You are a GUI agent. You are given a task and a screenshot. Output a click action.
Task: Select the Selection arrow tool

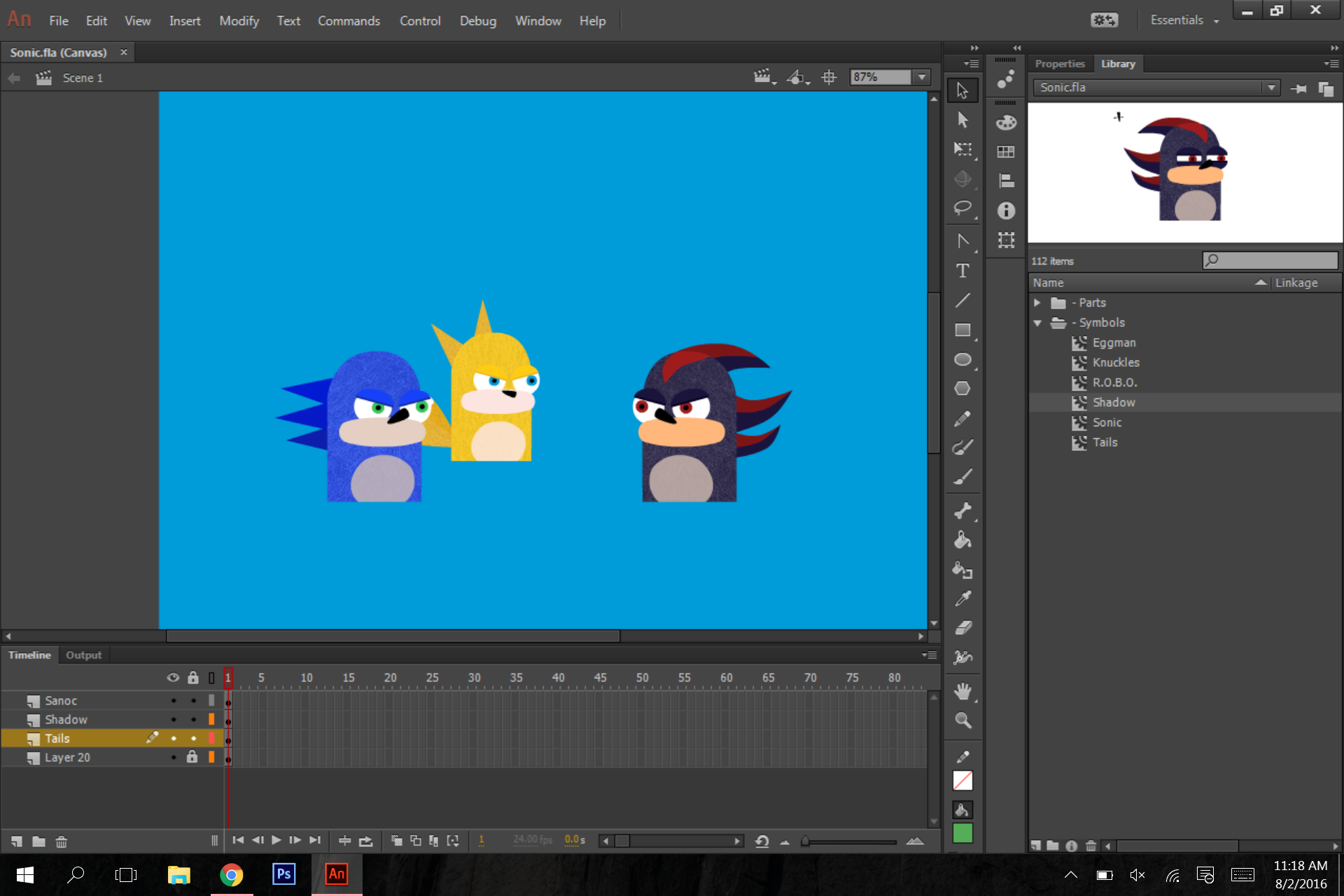tap(962, 90)
